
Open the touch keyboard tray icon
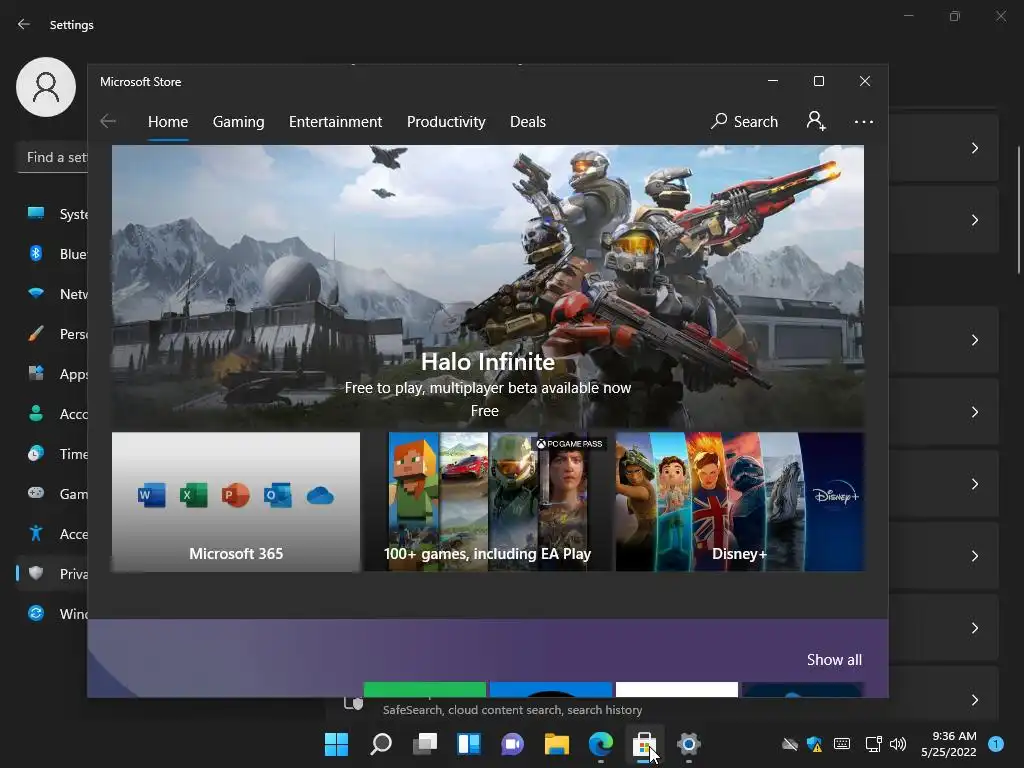pyautogui.click(x=842, y=744)
